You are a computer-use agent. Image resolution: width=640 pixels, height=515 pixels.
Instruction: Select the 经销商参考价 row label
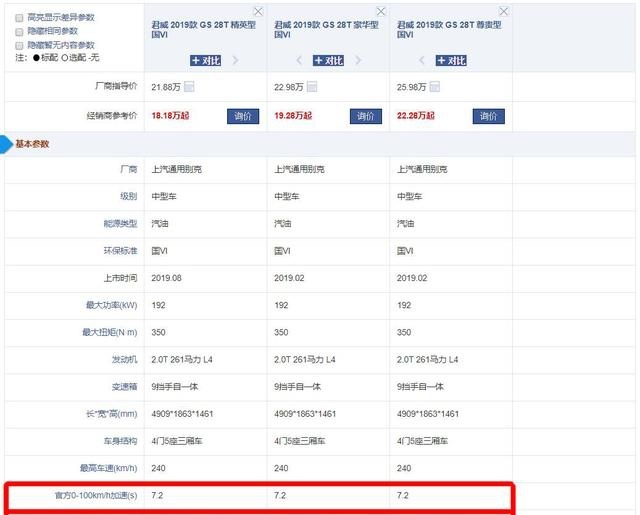pos(112,116)
